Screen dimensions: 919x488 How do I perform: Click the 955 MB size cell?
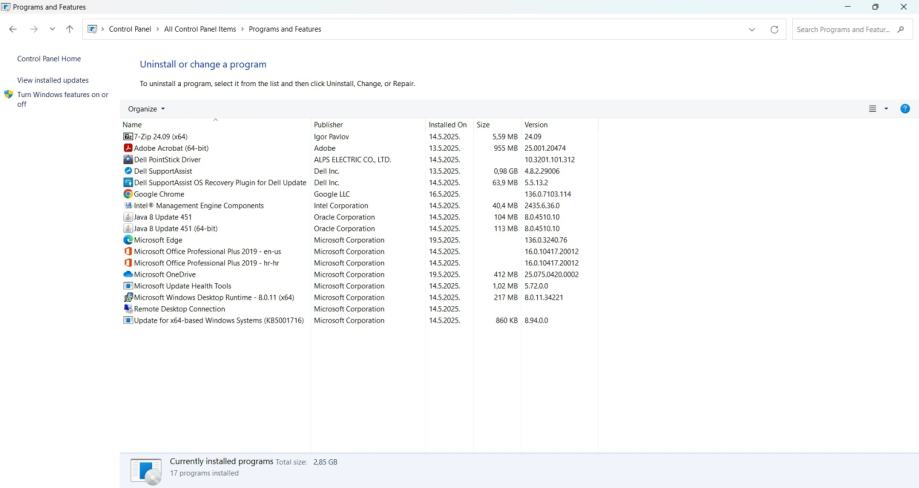pos(505,148)
